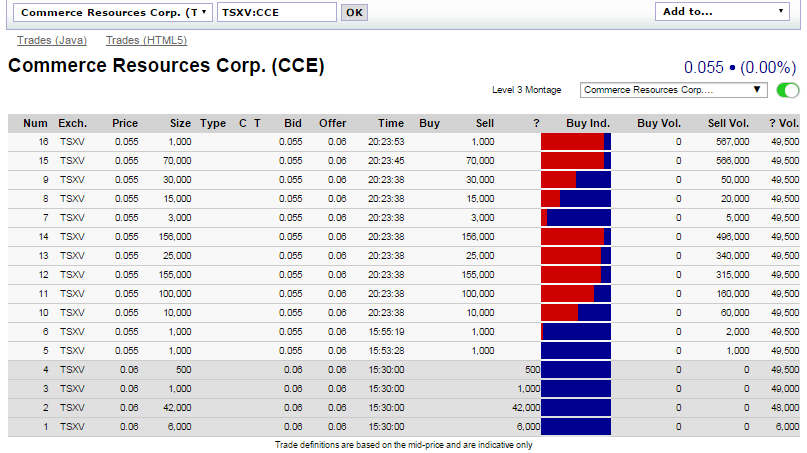Click the Level 3 Montage label

click(x=527, y=90)
